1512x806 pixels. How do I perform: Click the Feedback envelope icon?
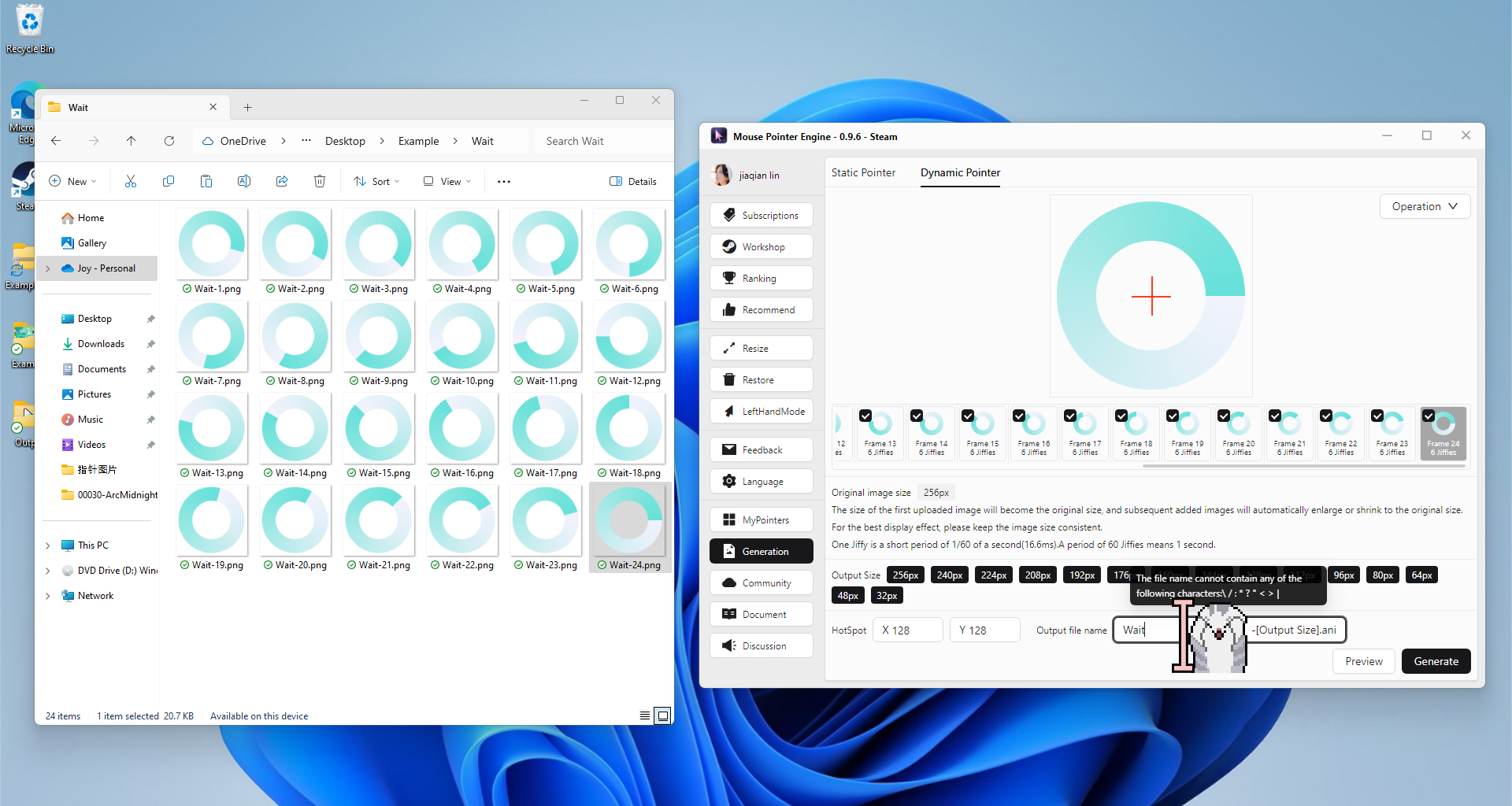click(729, 449)
